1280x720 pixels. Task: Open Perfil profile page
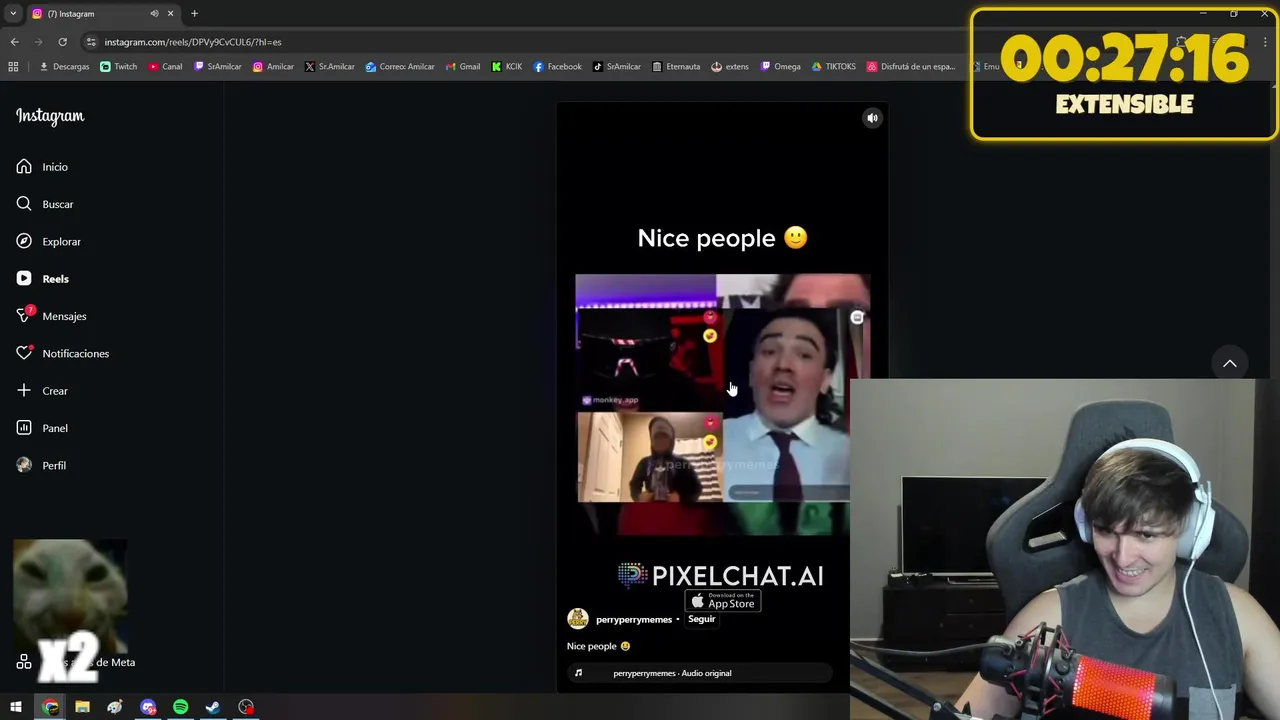(41, 465)
